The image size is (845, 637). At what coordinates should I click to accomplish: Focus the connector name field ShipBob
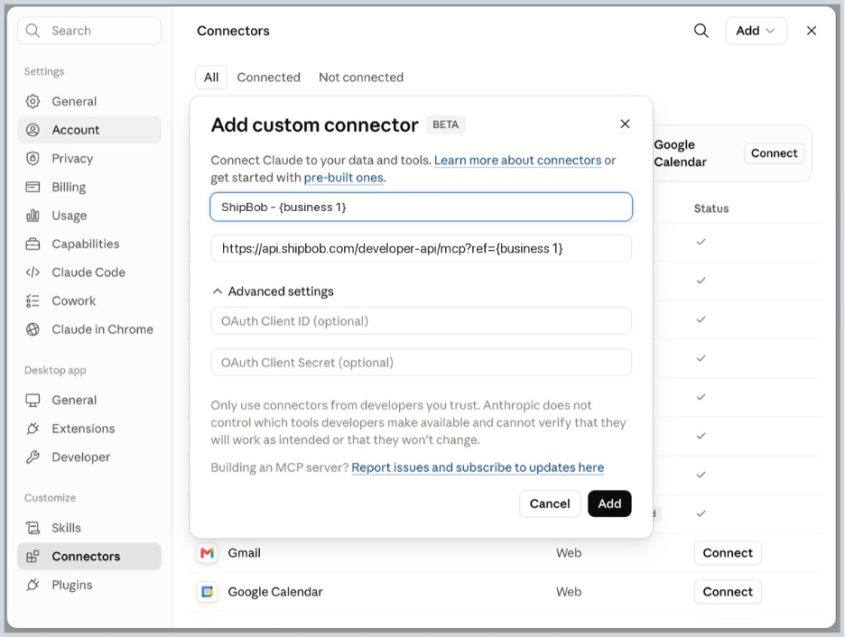pos(421,207)
